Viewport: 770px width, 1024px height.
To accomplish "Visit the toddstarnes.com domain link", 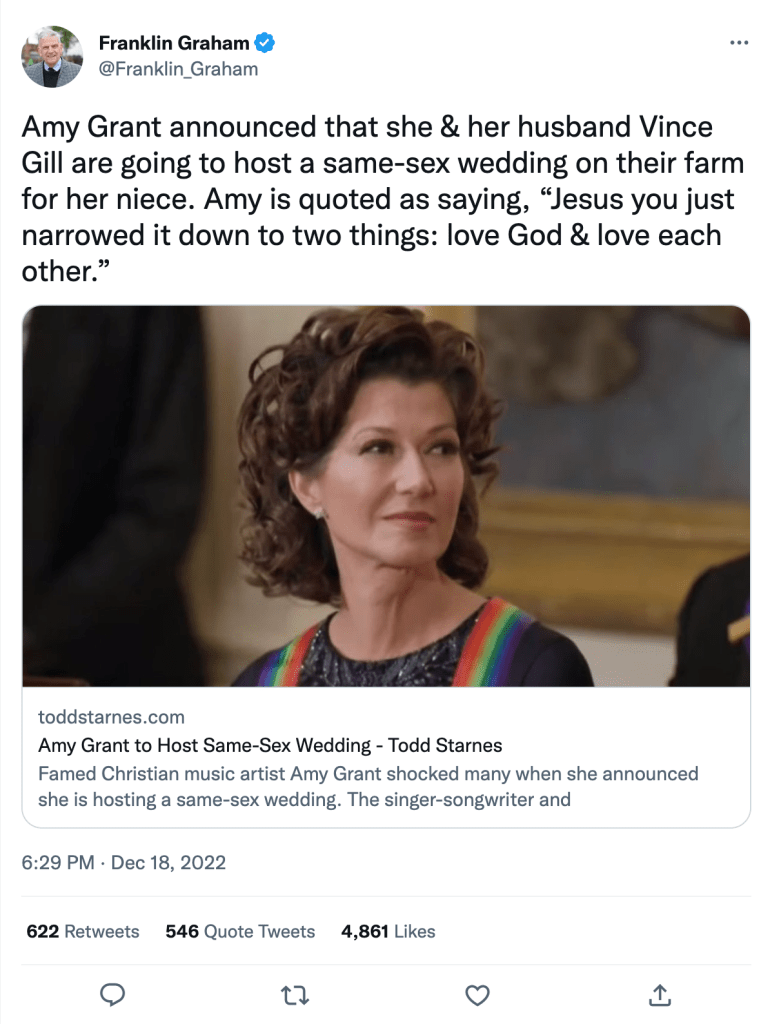I will coord(111,717).
